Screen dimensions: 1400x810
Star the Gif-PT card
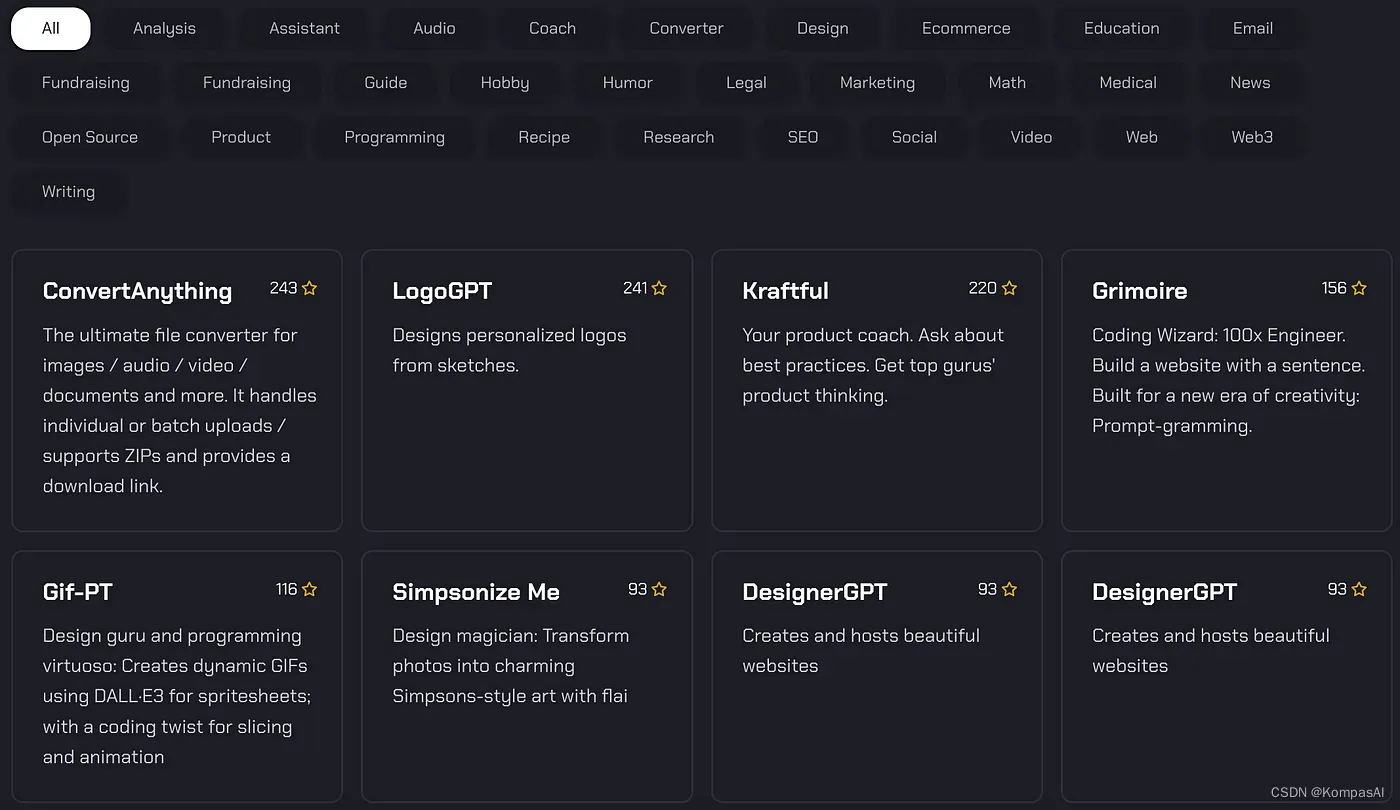[309, 589]
